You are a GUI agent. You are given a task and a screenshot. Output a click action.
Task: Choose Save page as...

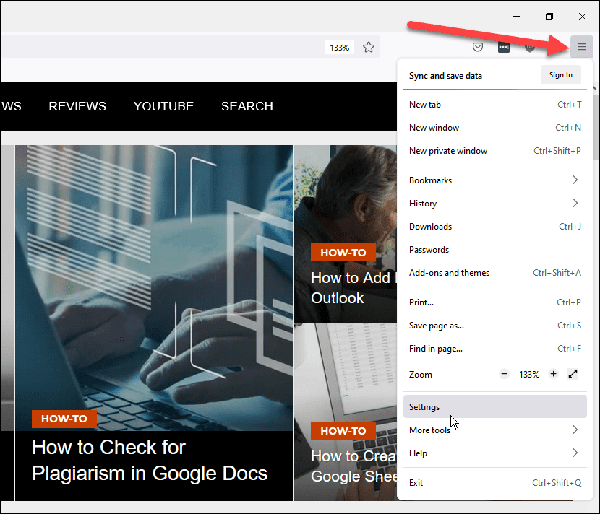pos(495,325)
